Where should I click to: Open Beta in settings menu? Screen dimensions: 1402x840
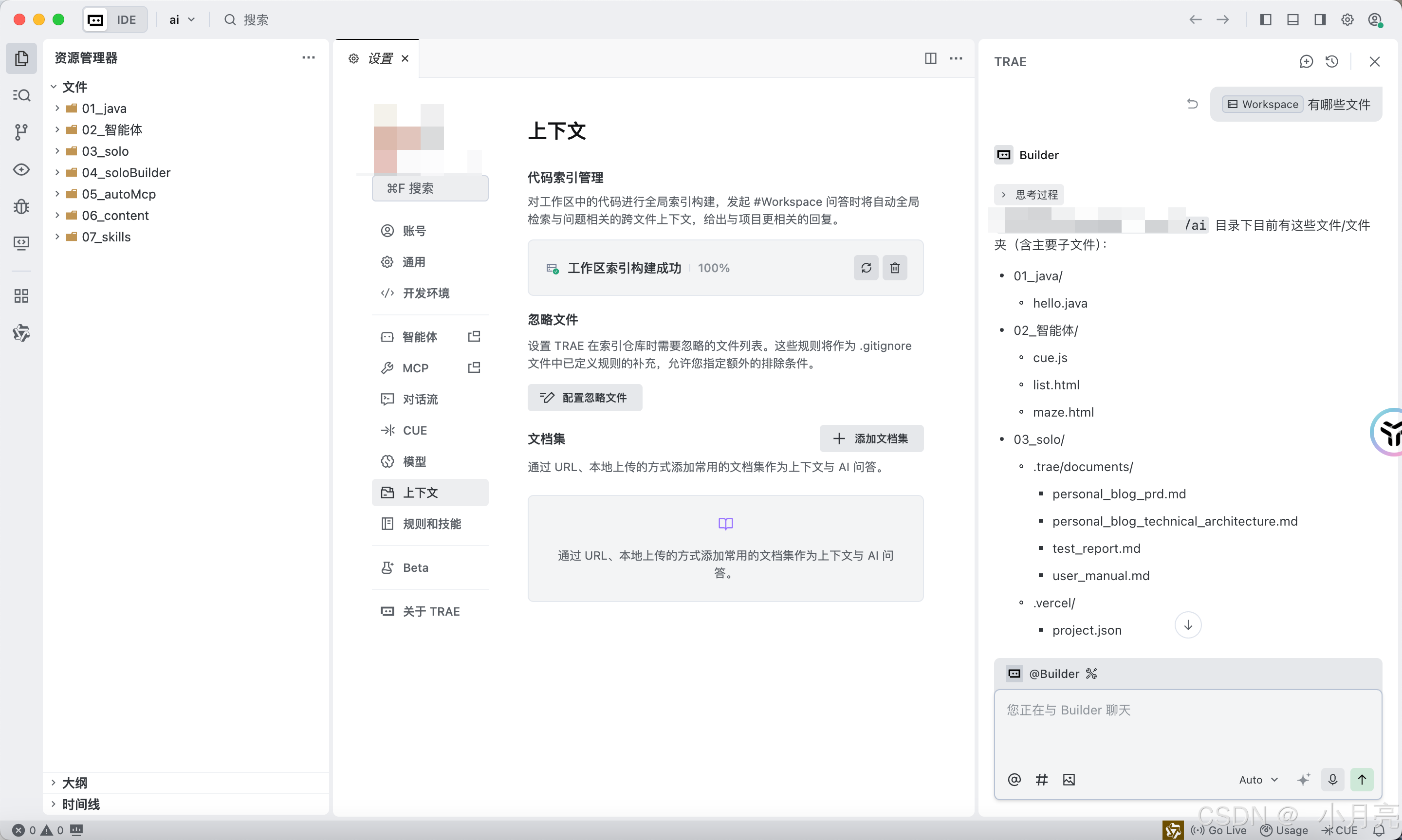click(x=430, y=567)
